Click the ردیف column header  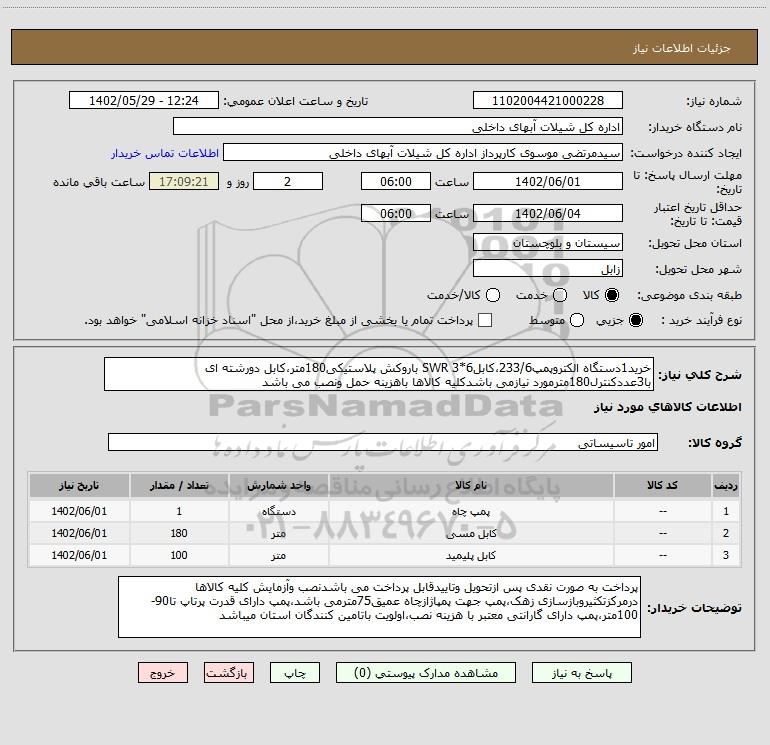726,485
